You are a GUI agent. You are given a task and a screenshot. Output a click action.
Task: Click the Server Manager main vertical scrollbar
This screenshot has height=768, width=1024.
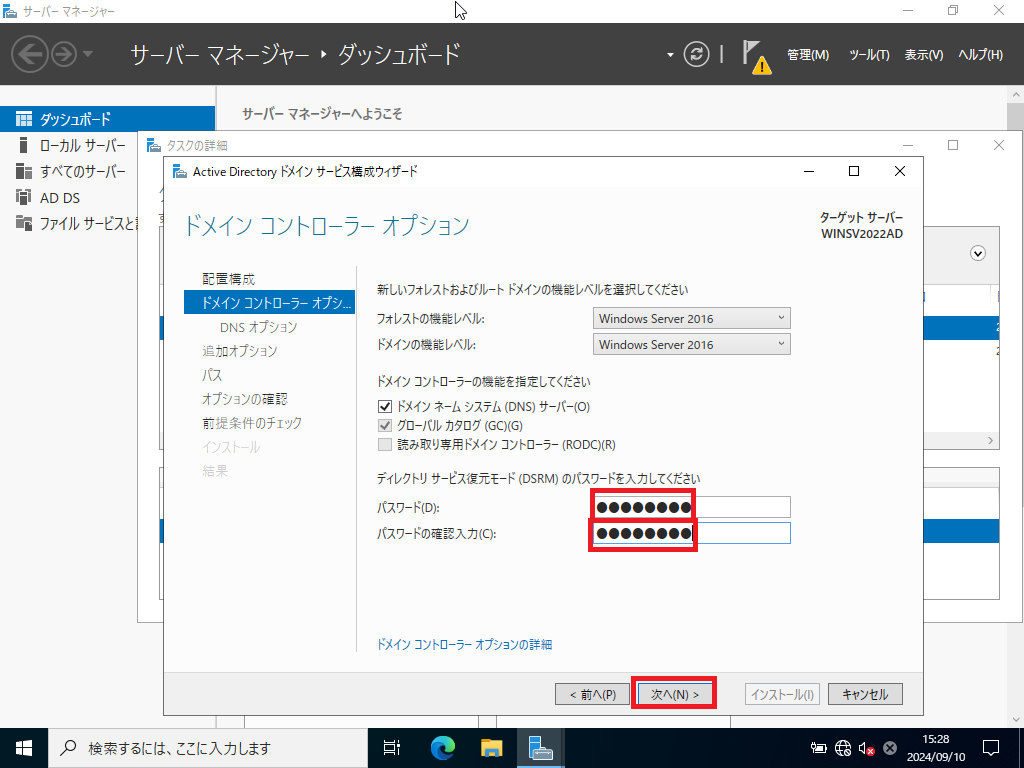click(1016, 406)
